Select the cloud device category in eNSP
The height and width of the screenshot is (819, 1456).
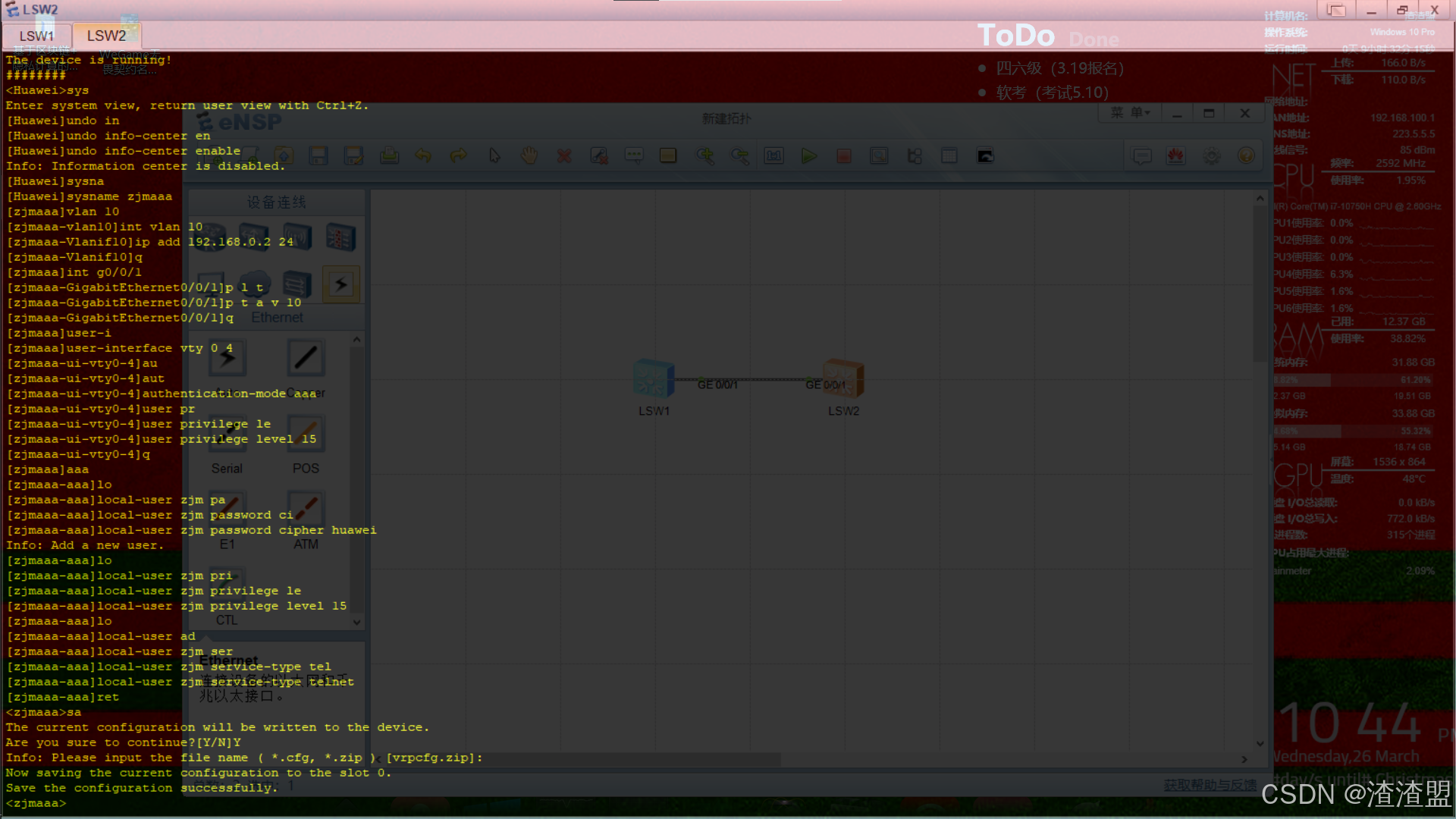(254, 284)
